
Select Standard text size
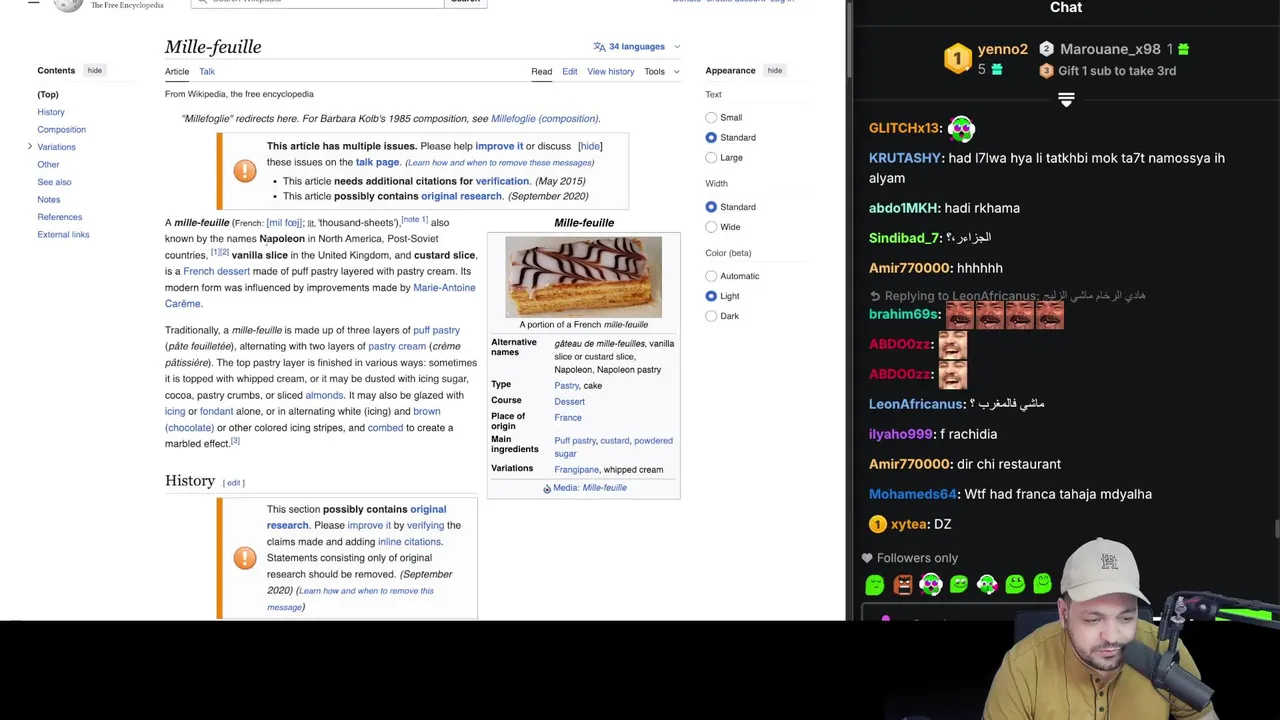(711, 137)
